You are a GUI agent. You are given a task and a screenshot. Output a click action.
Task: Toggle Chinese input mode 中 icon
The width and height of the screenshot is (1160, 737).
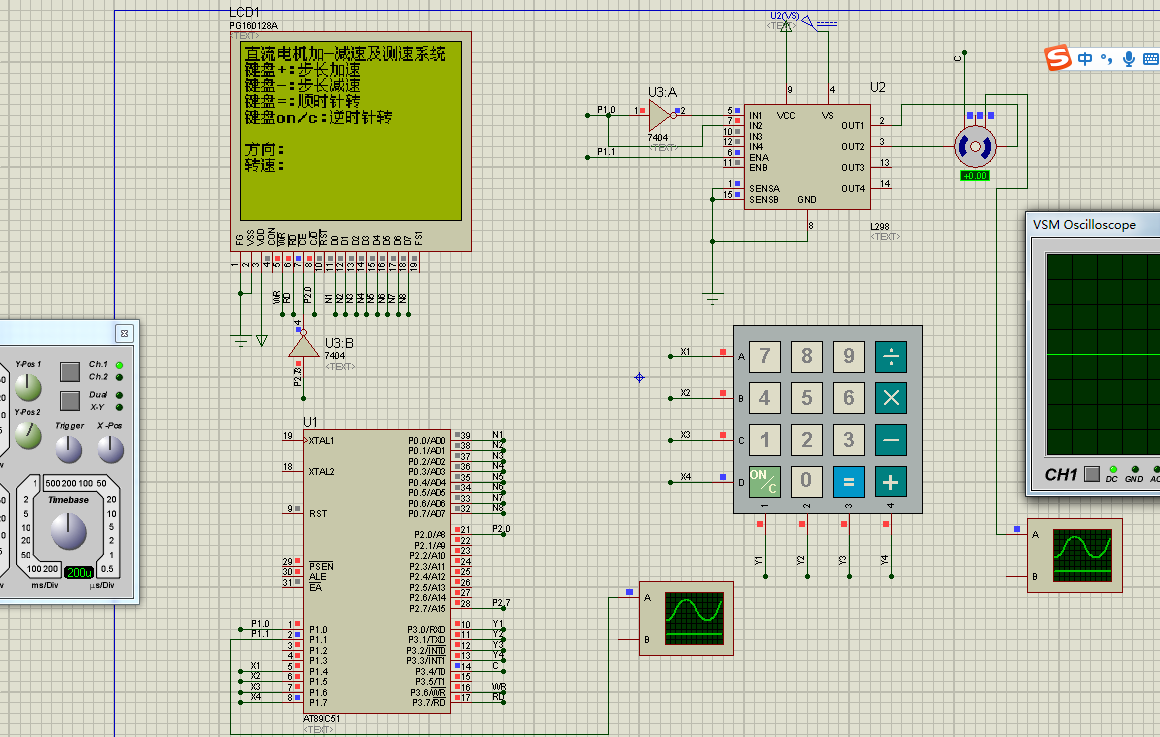[1085, 58]
